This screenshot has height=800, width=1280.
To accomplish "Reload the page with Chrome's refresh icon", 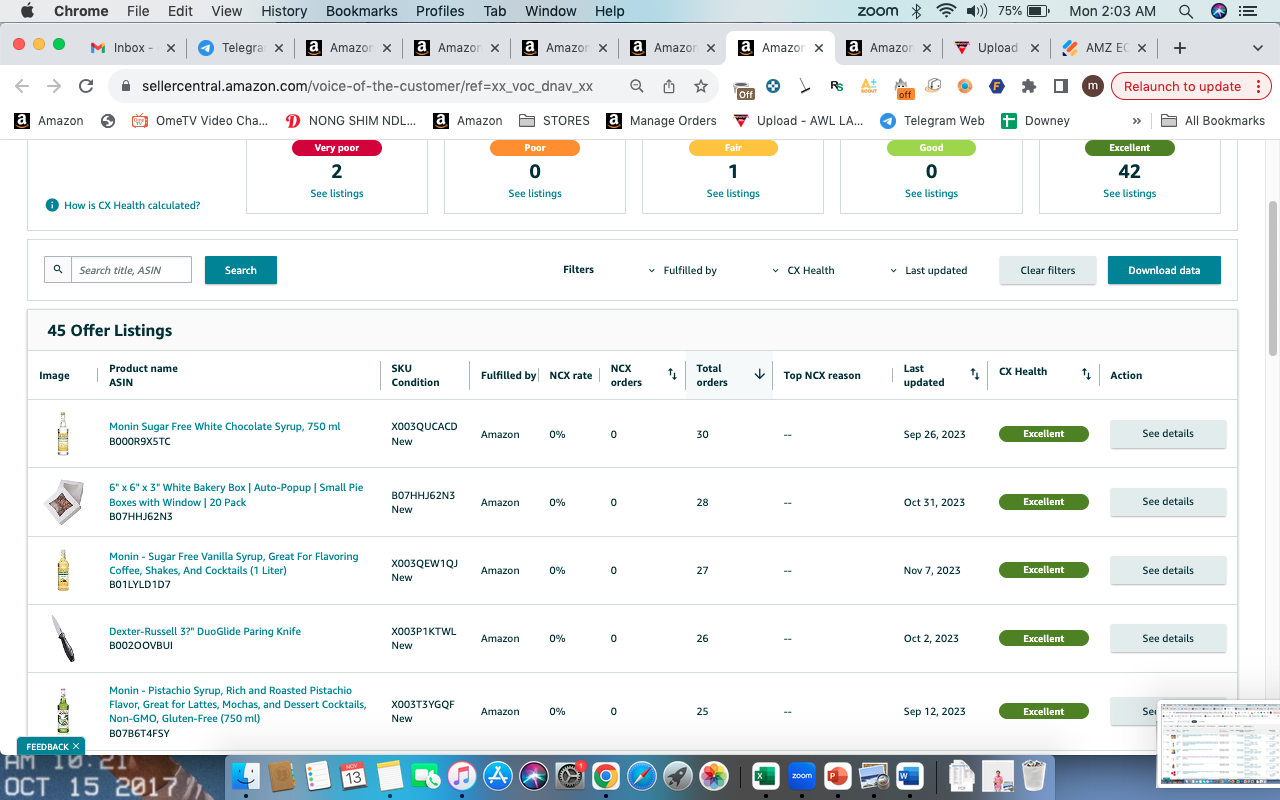I will click(x=86, y=86).
